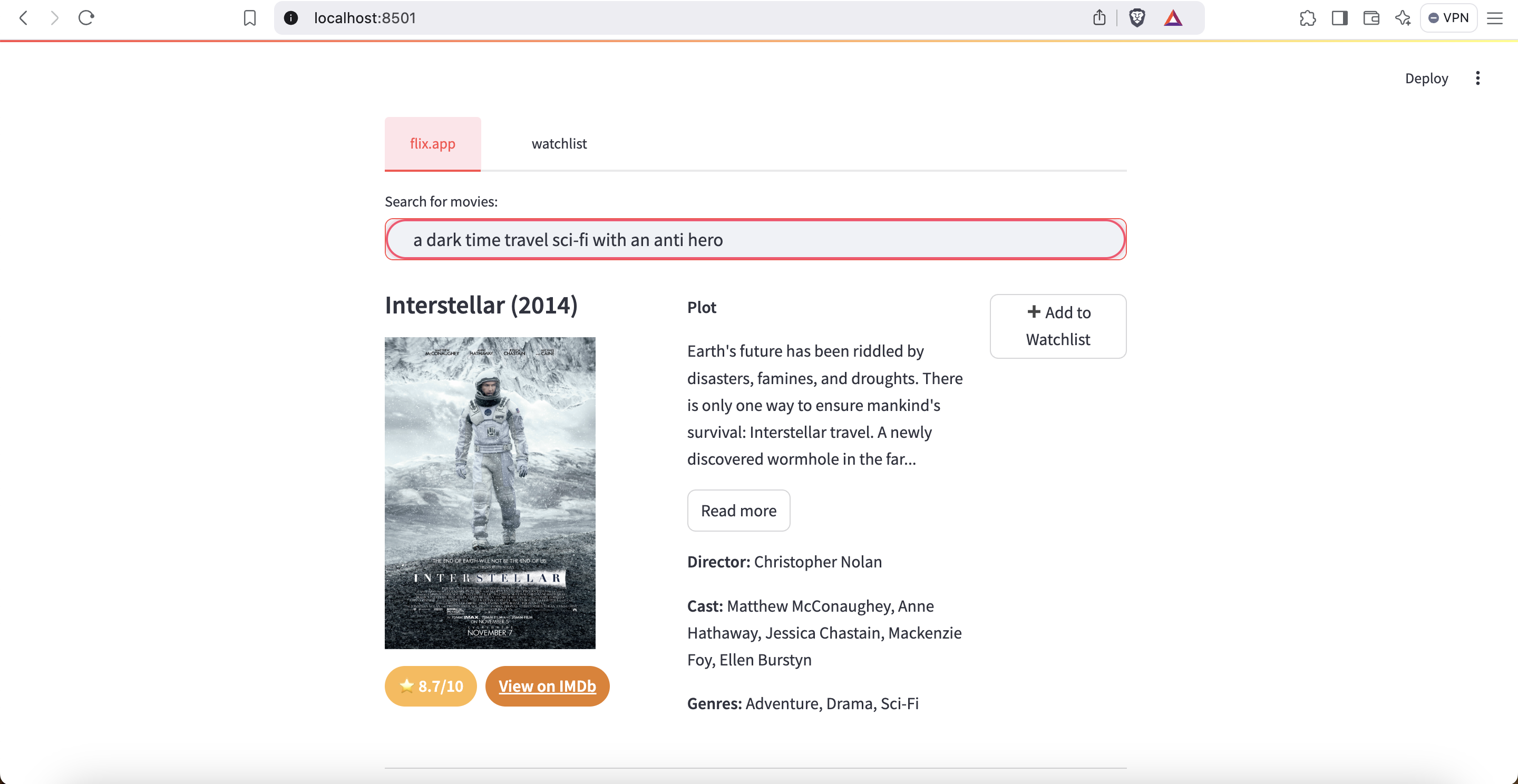Open the Brave wallet icon
Viewport: 1518px width, 784px height.
click(x=1371, y=18)
